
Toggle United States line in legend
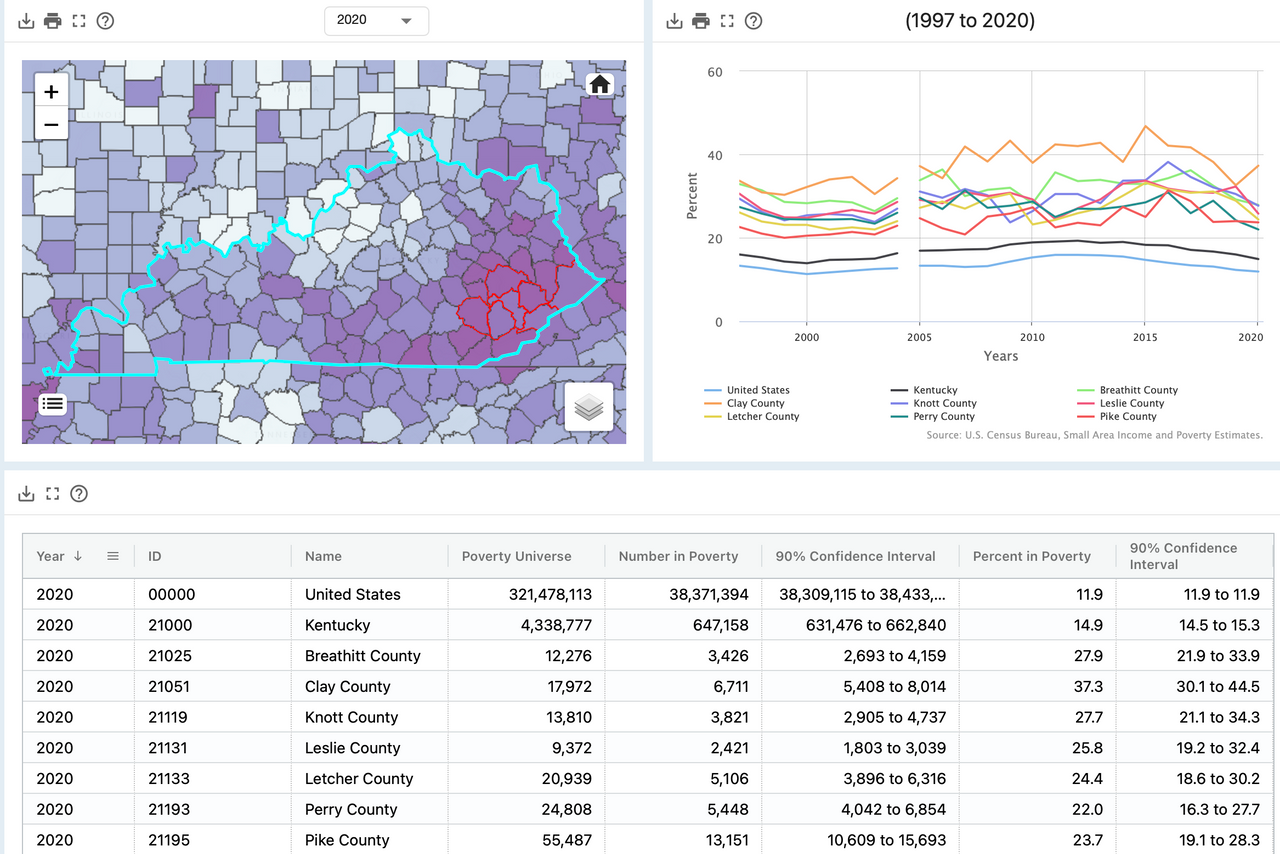tap(757, 390)
